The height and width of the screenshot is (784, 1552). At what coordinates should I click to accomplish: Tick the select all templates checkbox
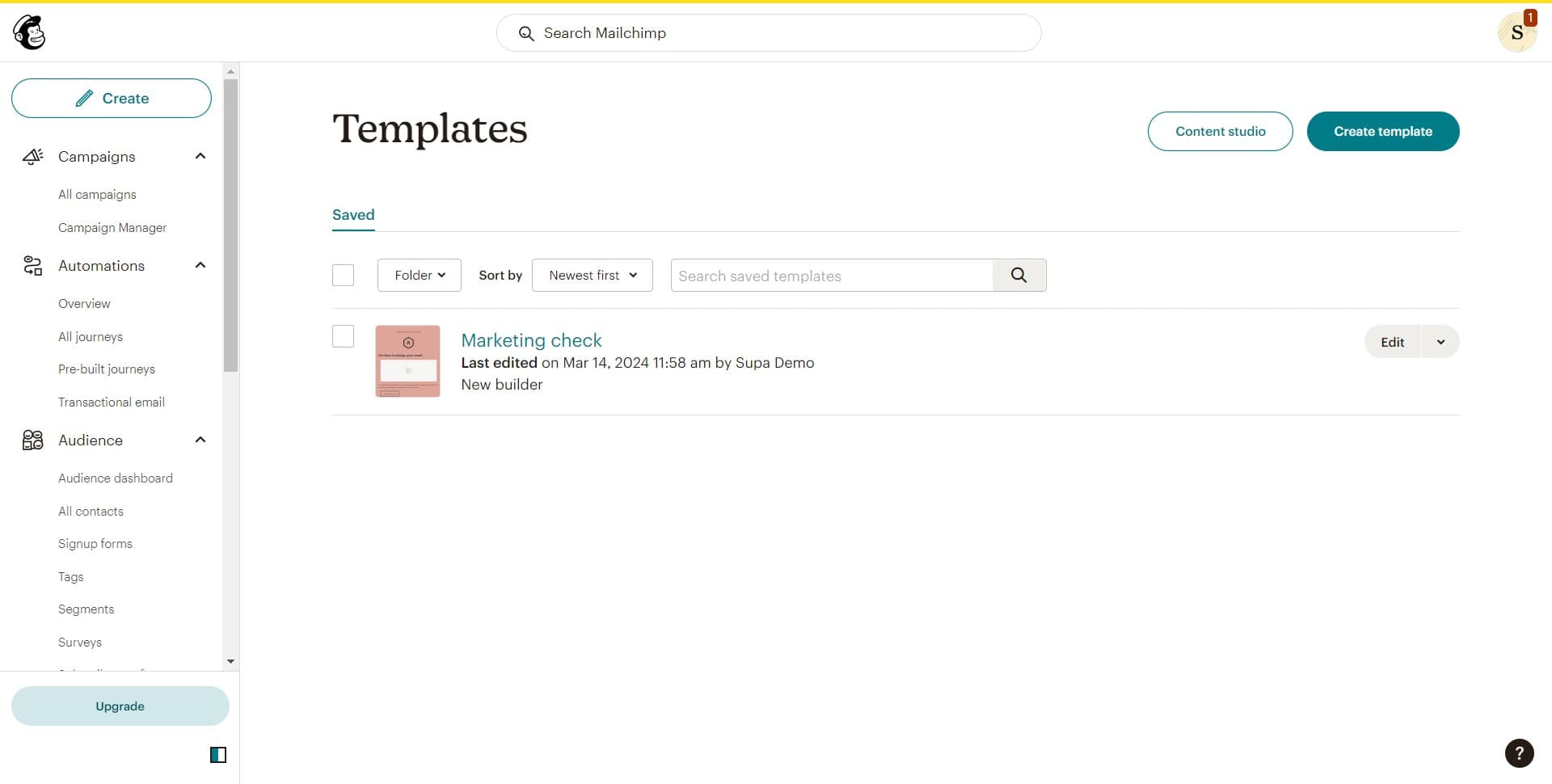pyautogui.click(x=343, y=276)
